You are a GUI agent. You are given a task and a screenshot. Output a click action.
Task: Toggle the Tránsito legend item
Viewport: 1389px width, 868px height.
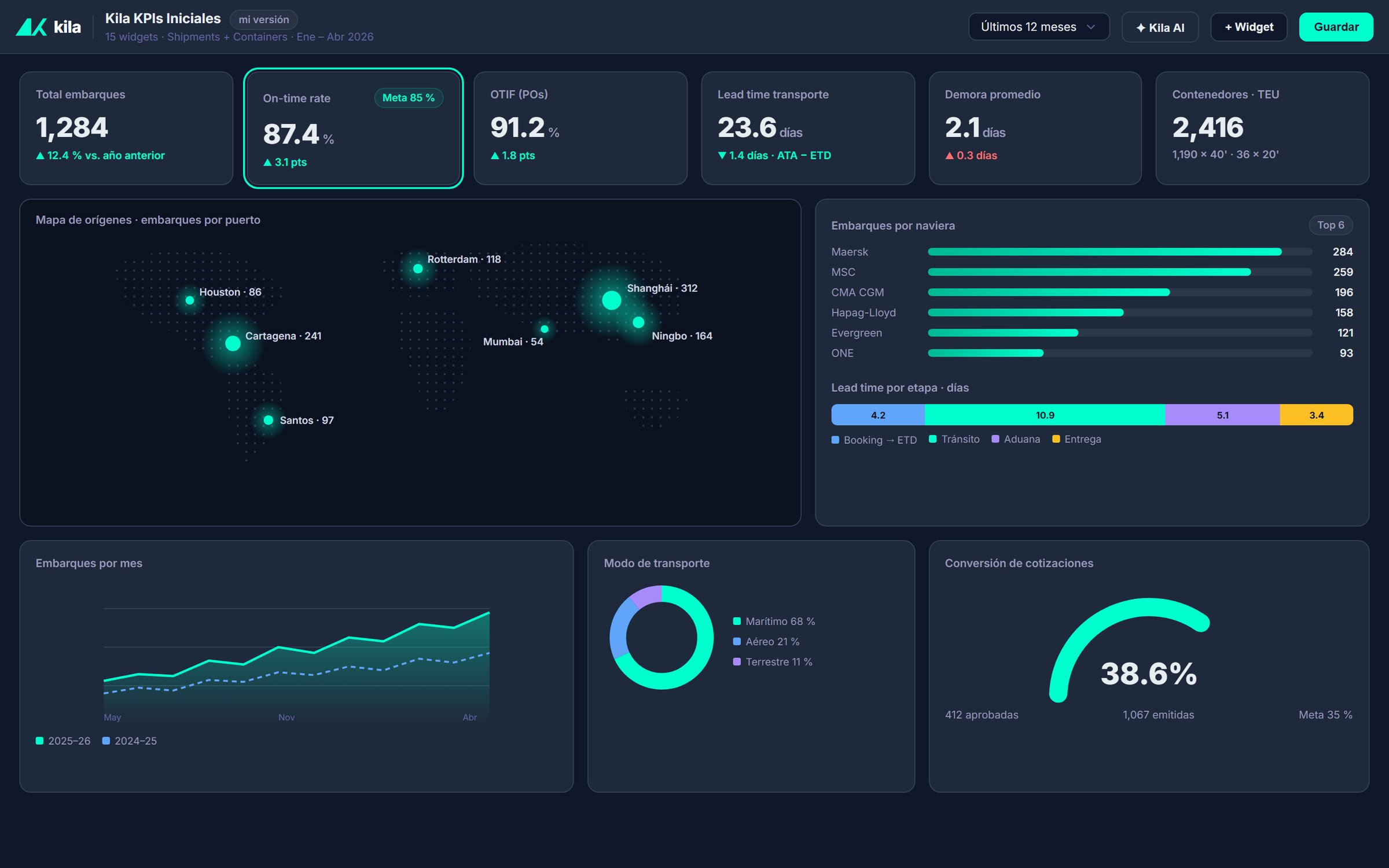[x=954, y=439]
